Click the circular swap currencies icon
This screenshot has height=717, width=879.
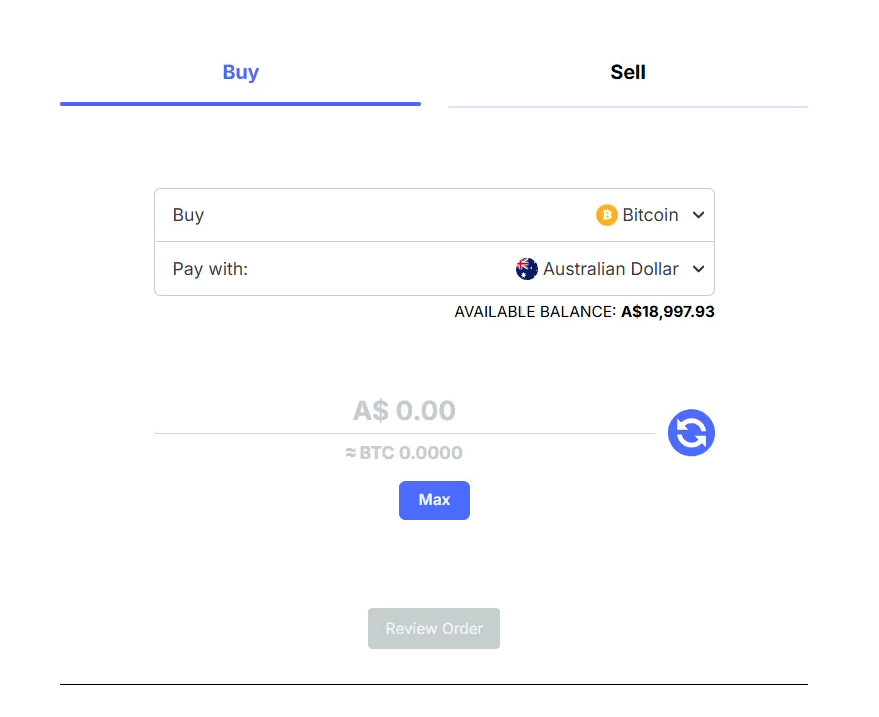click(691, 432)
